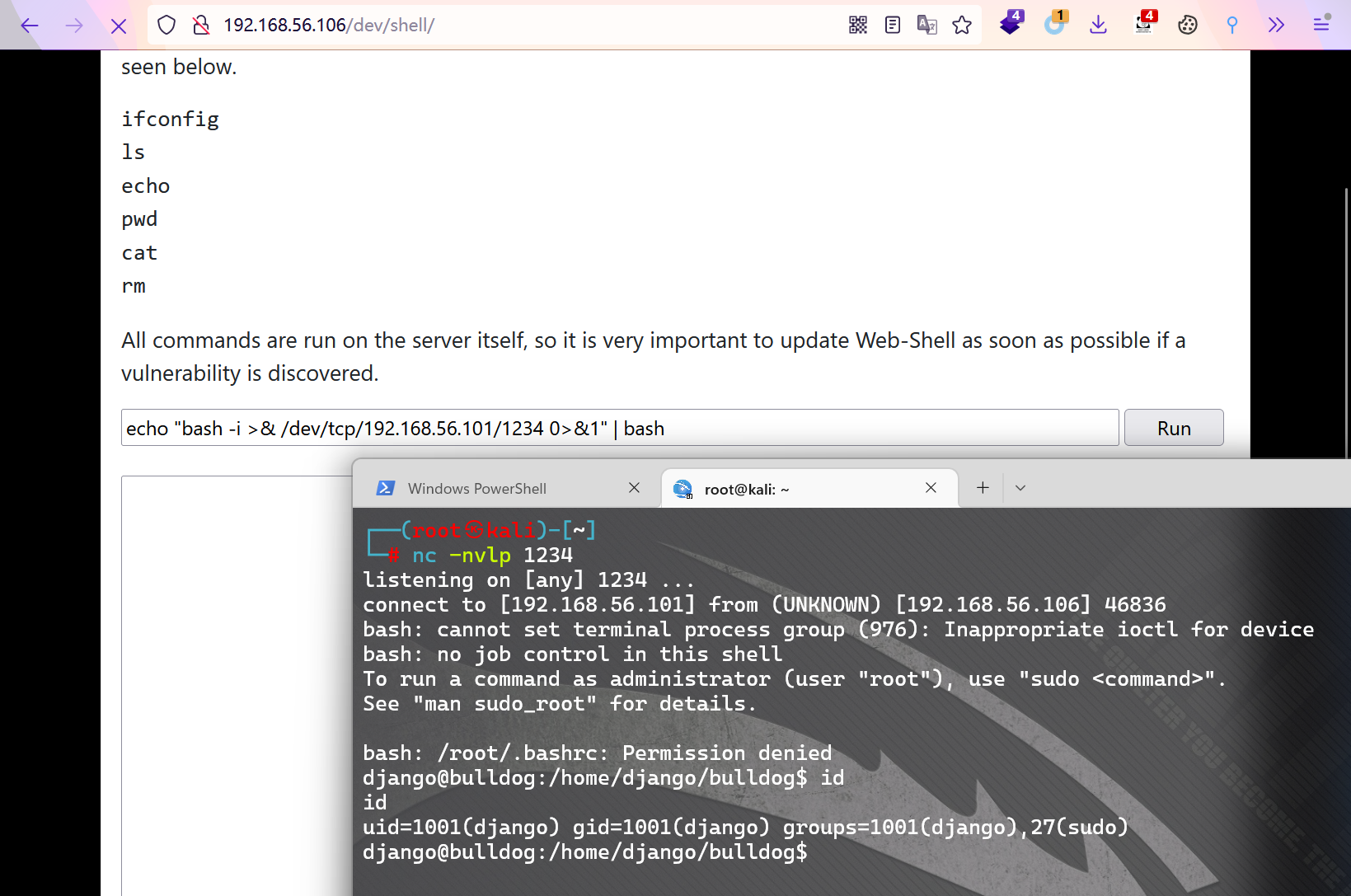Image resolution: width=1351 pixels, height=896 pixels.
Task: Generate a QR code for this page
Action: [x=857, y=25]
